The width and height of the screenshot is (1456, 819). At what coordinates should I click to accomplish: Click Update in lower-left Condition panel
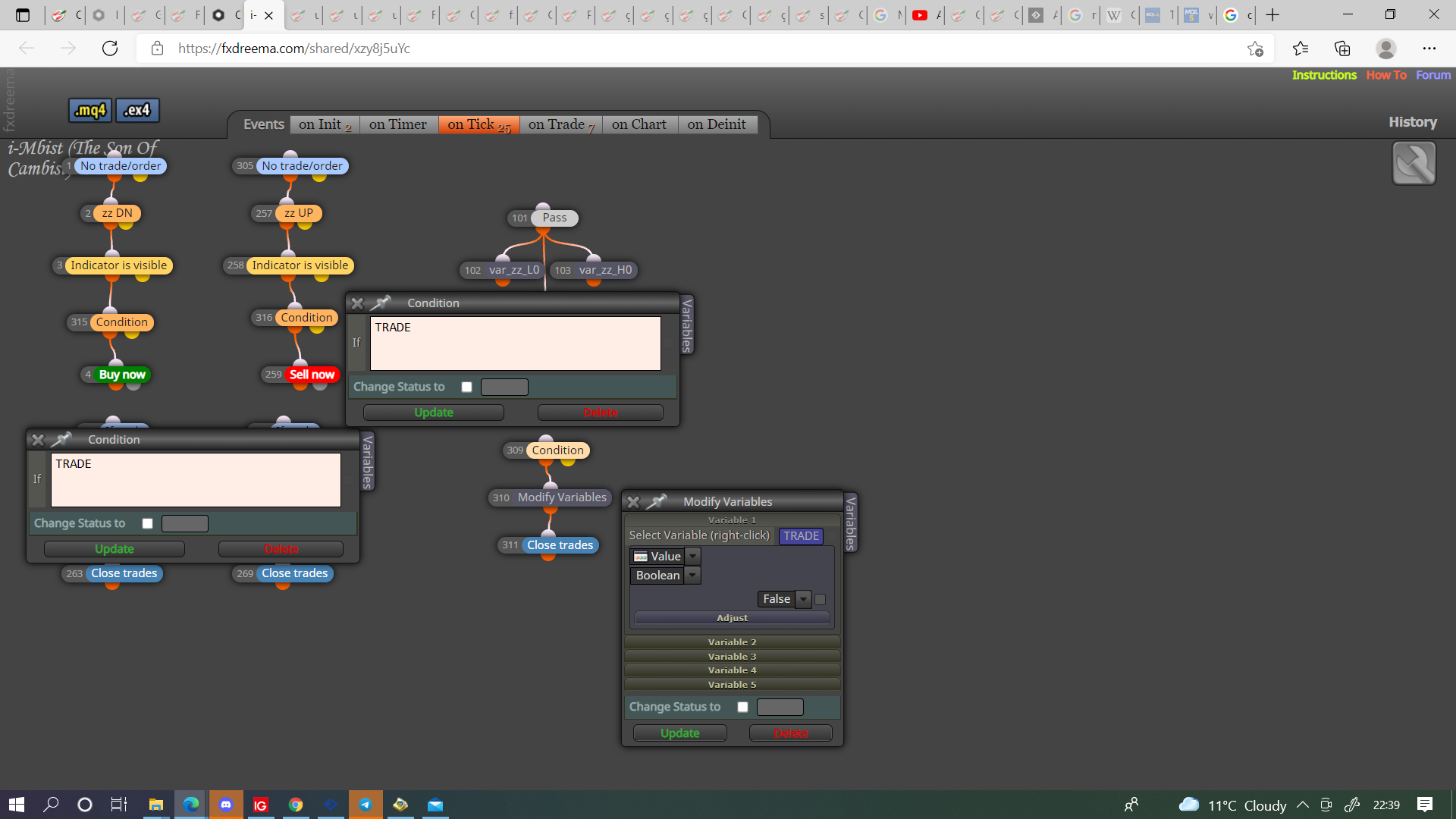[x=115, y=549]
